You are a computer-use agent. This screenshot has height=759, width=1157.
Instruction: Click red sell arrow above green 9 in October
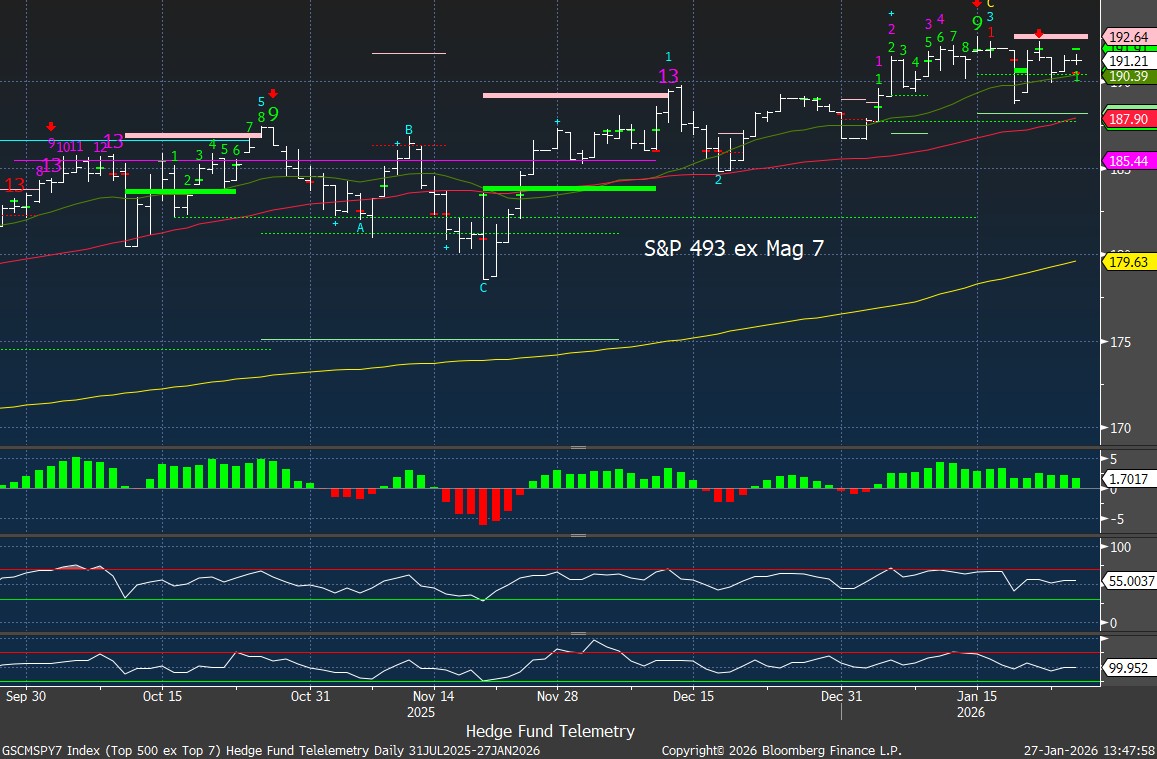(272, 94)
